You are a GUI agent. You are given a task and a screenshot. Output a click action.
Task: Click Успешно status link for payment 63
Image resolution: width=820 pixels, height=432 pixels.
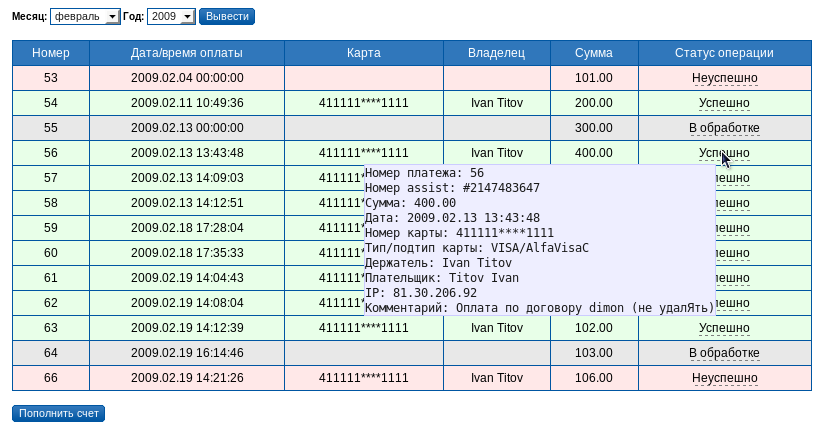[x=724, y=328]
